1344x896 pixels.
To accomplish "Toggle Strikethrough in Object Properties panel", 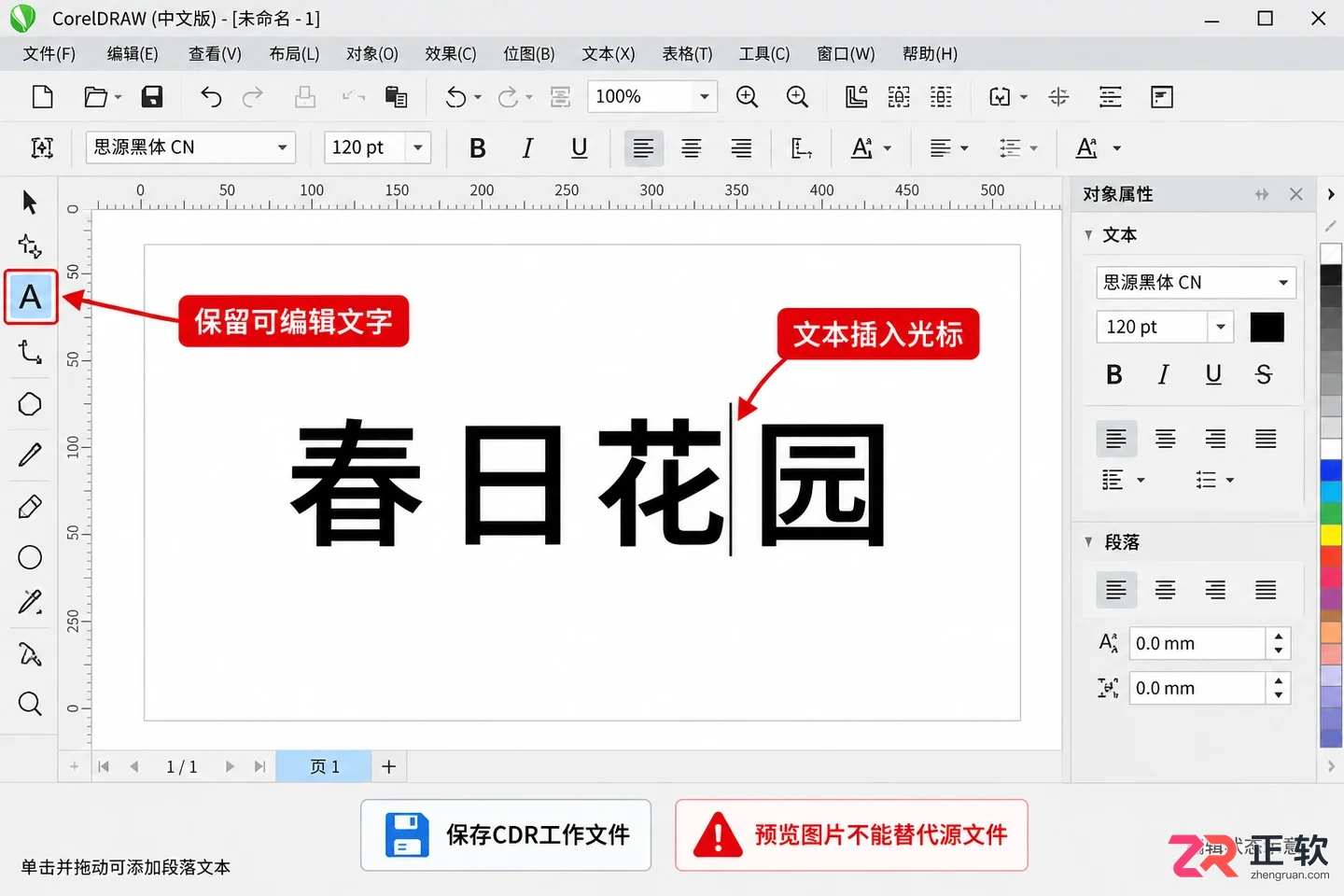I will point(1264,374).
